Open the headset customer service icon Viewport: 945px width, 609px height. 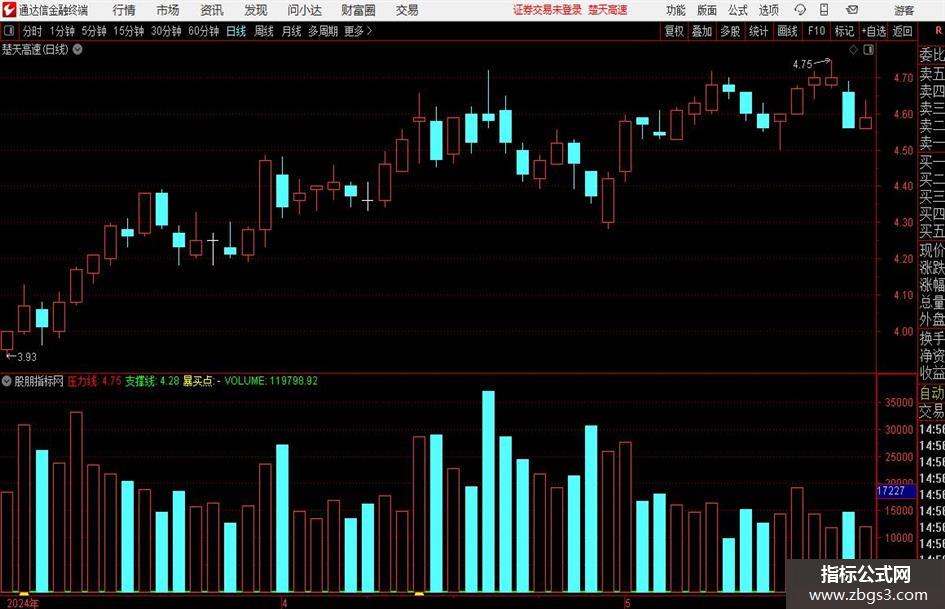(x=800, y=10)
